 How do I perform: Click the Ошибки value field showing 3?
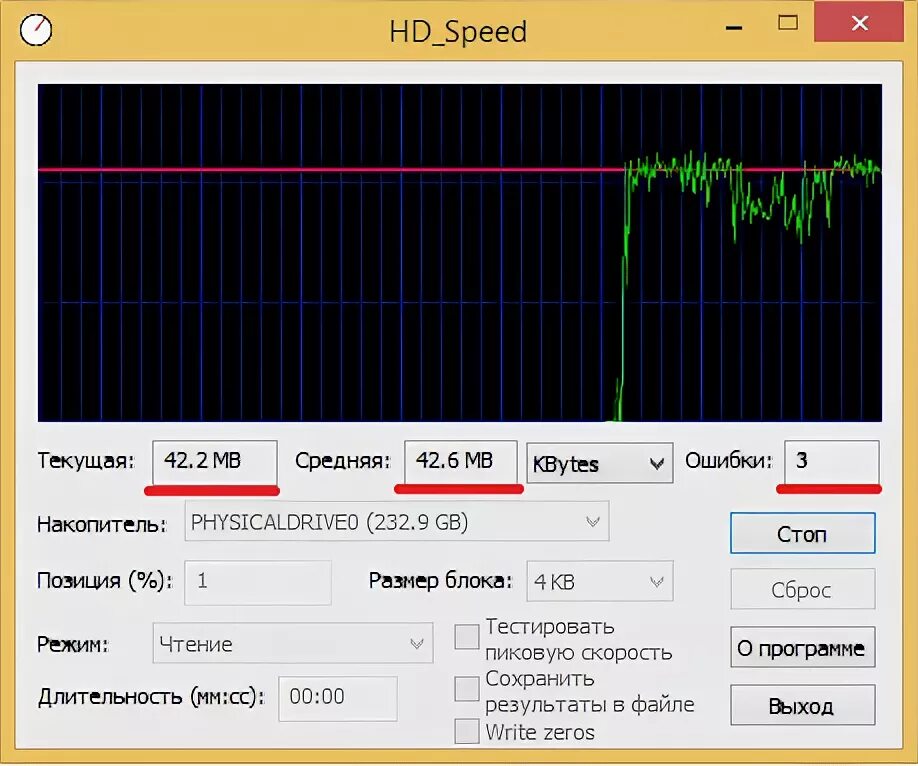click(831, 461)
